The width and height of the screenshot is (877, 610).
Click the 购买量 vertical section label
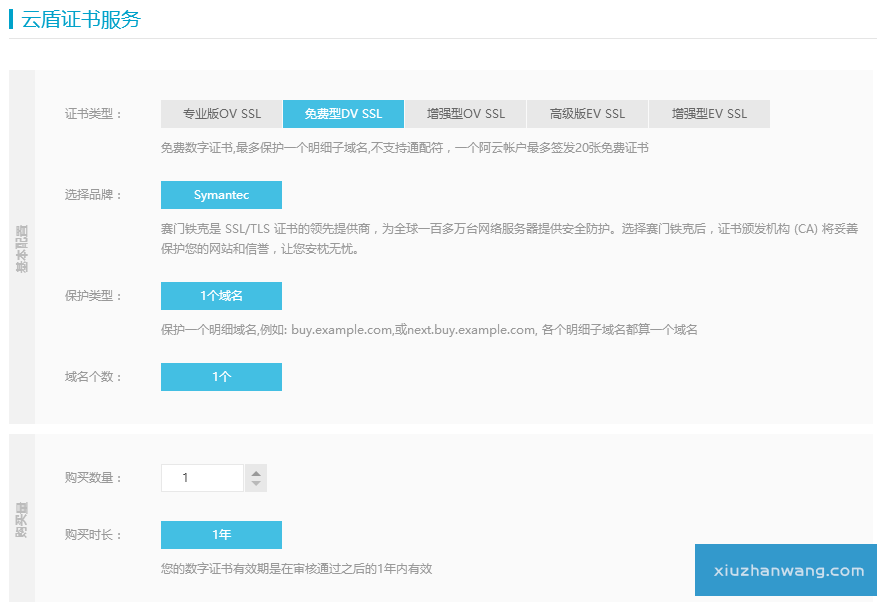click(22, 520)
